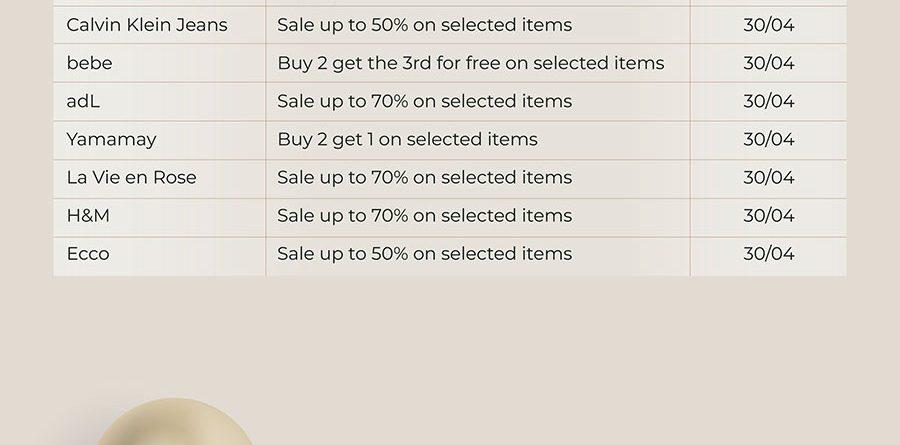Click adL sale up to 70% offer
Image resolution: width=900 pixels, height=445 pixels.
pos(425,101)
